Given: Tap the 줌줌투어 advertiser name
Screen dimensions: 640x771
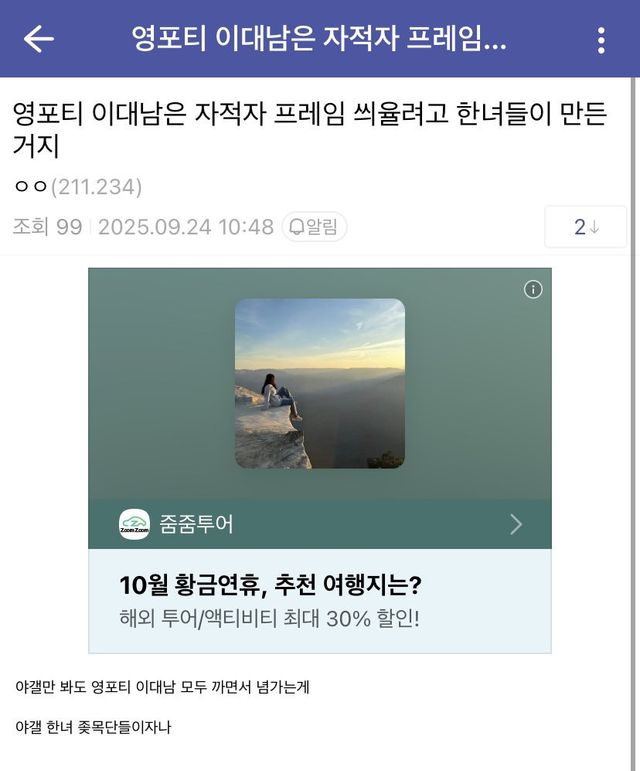Looking at the screenshot, I should [x=196, y=524].
